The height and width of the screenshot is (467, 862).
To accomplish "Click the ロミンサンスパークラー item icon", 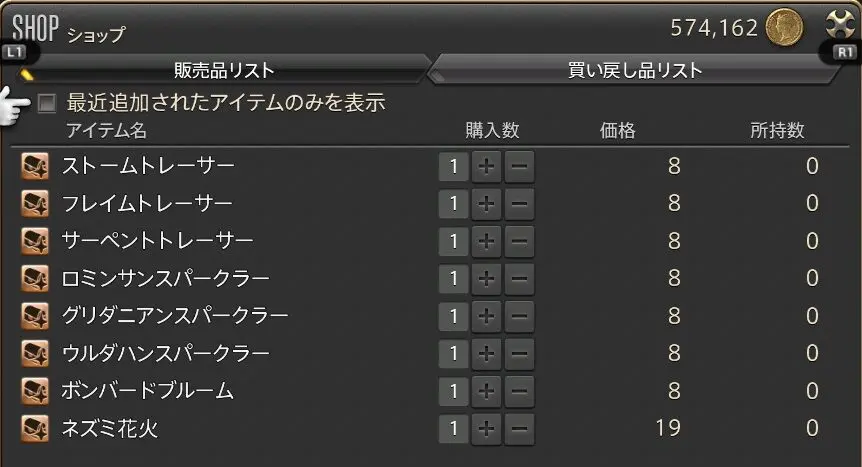I will [35, 278].
